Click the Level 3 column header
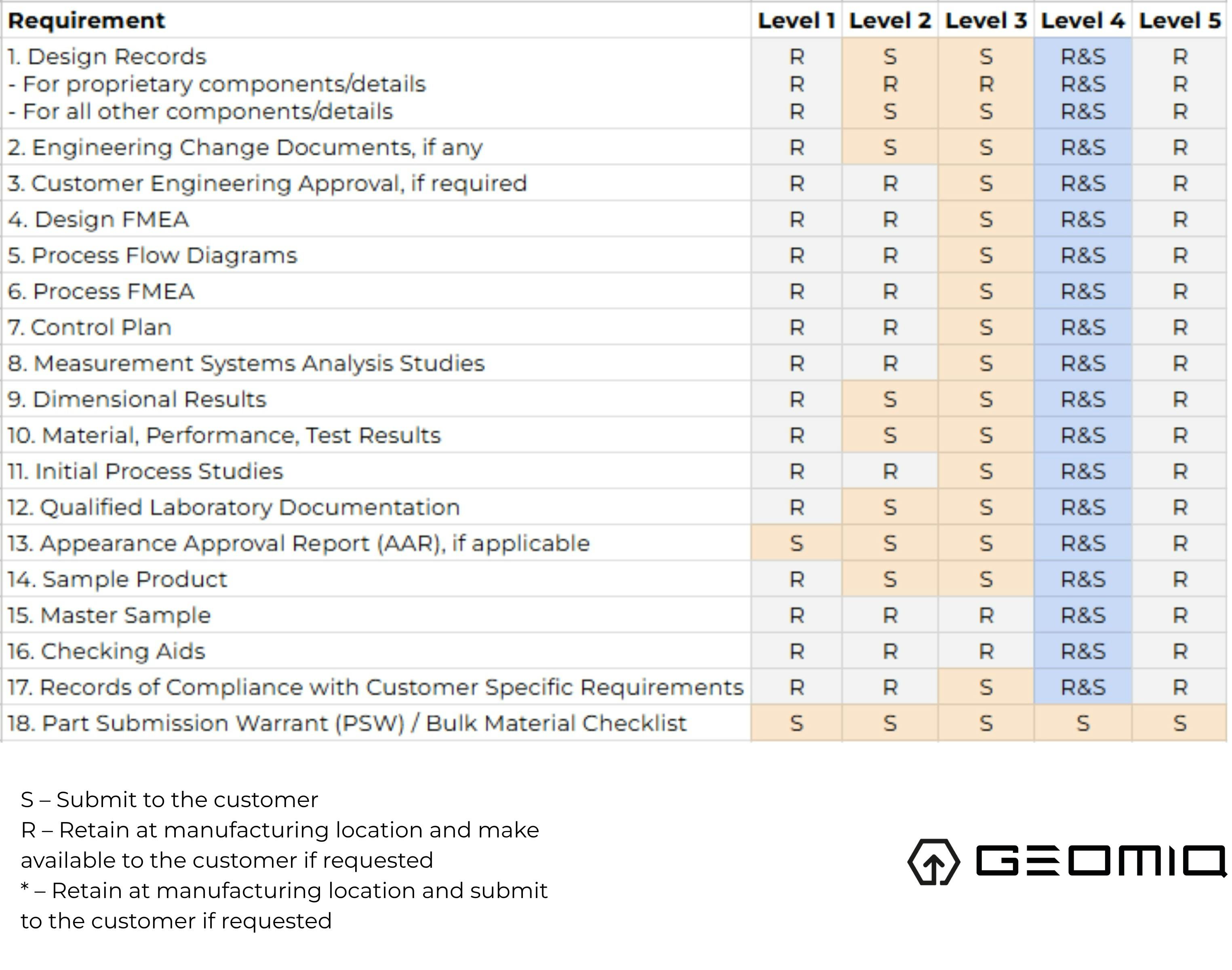Screen dimensions: 1232x970 click(x=986, y=21)
